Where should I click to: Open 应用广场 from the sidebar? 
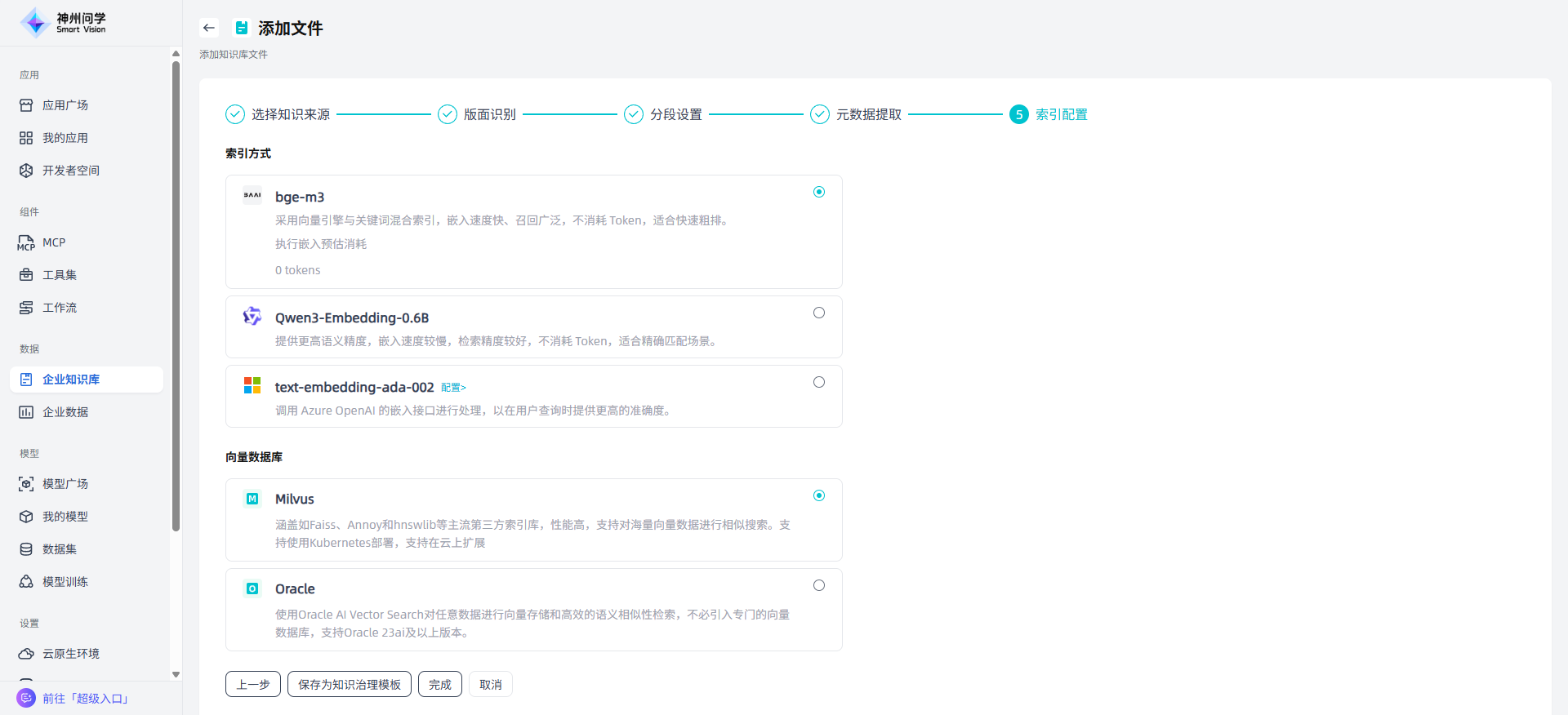pyautogui.click(x=65, y=105)
